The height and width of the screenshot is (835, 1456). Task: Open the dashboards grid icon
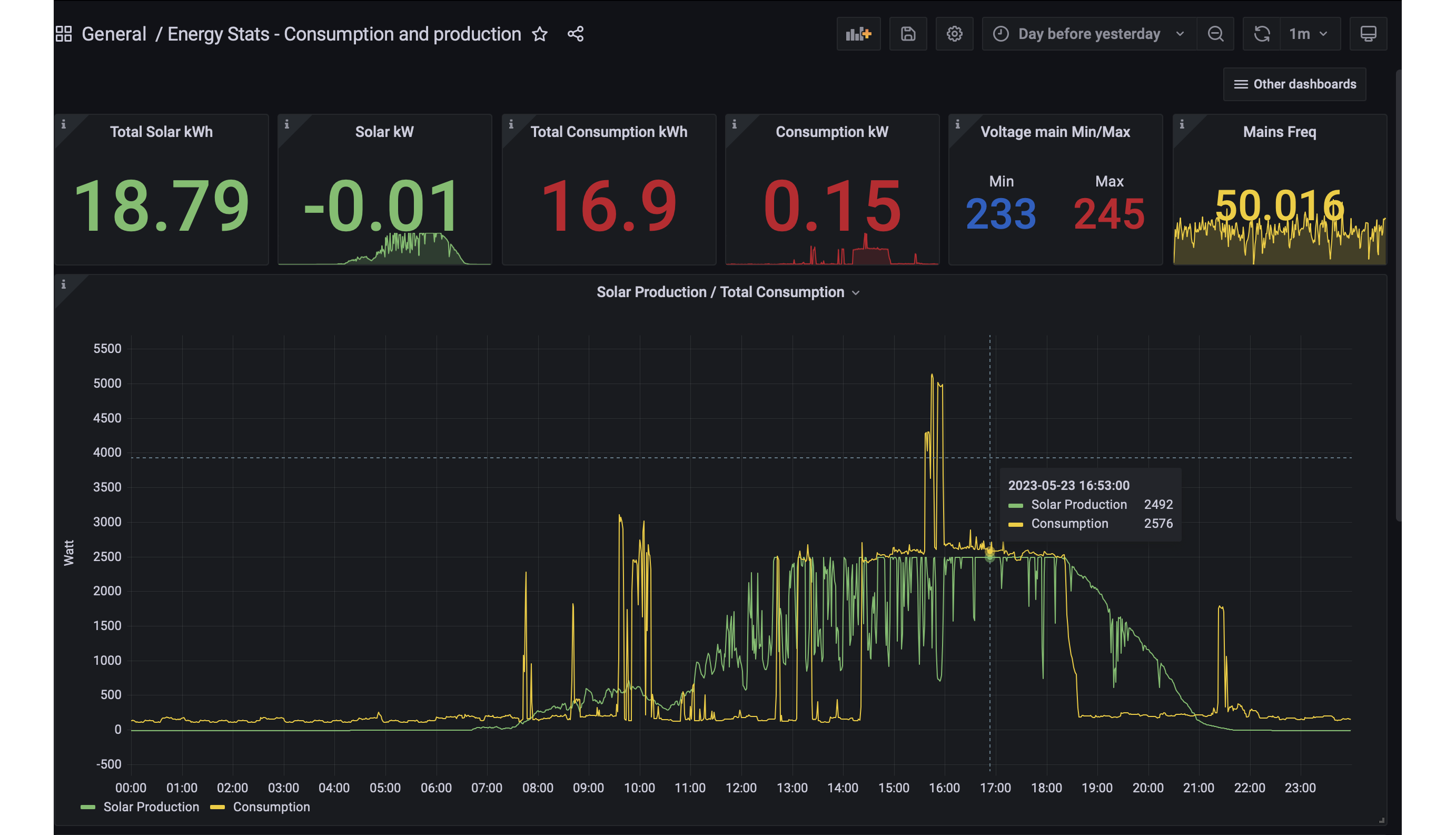pos(64,34)
